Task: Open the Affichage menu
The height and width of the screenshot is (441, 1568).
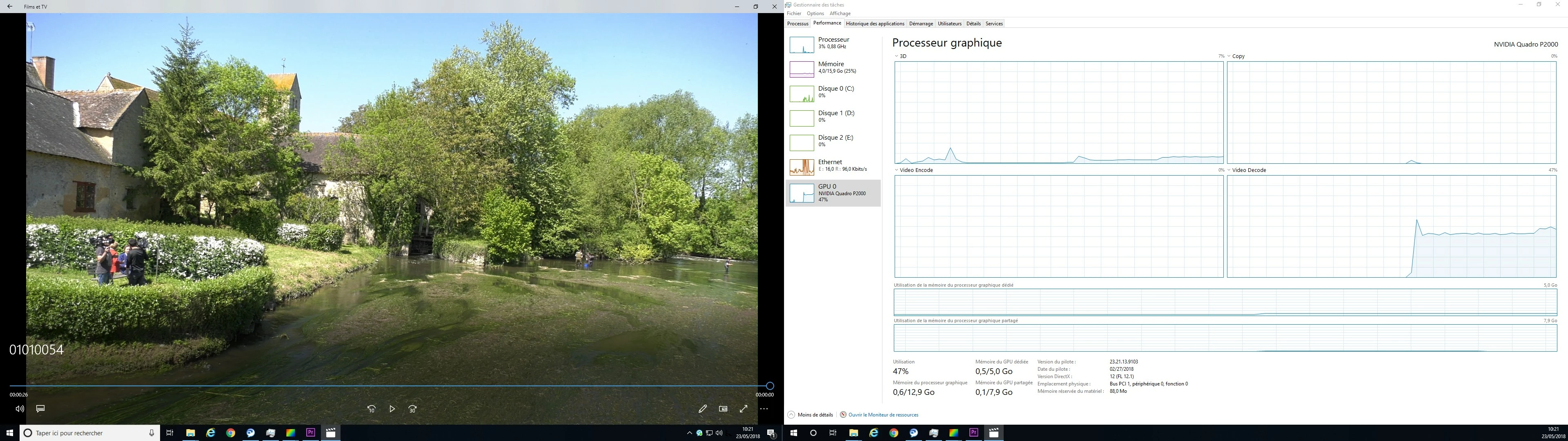Action: pos(840,13)
